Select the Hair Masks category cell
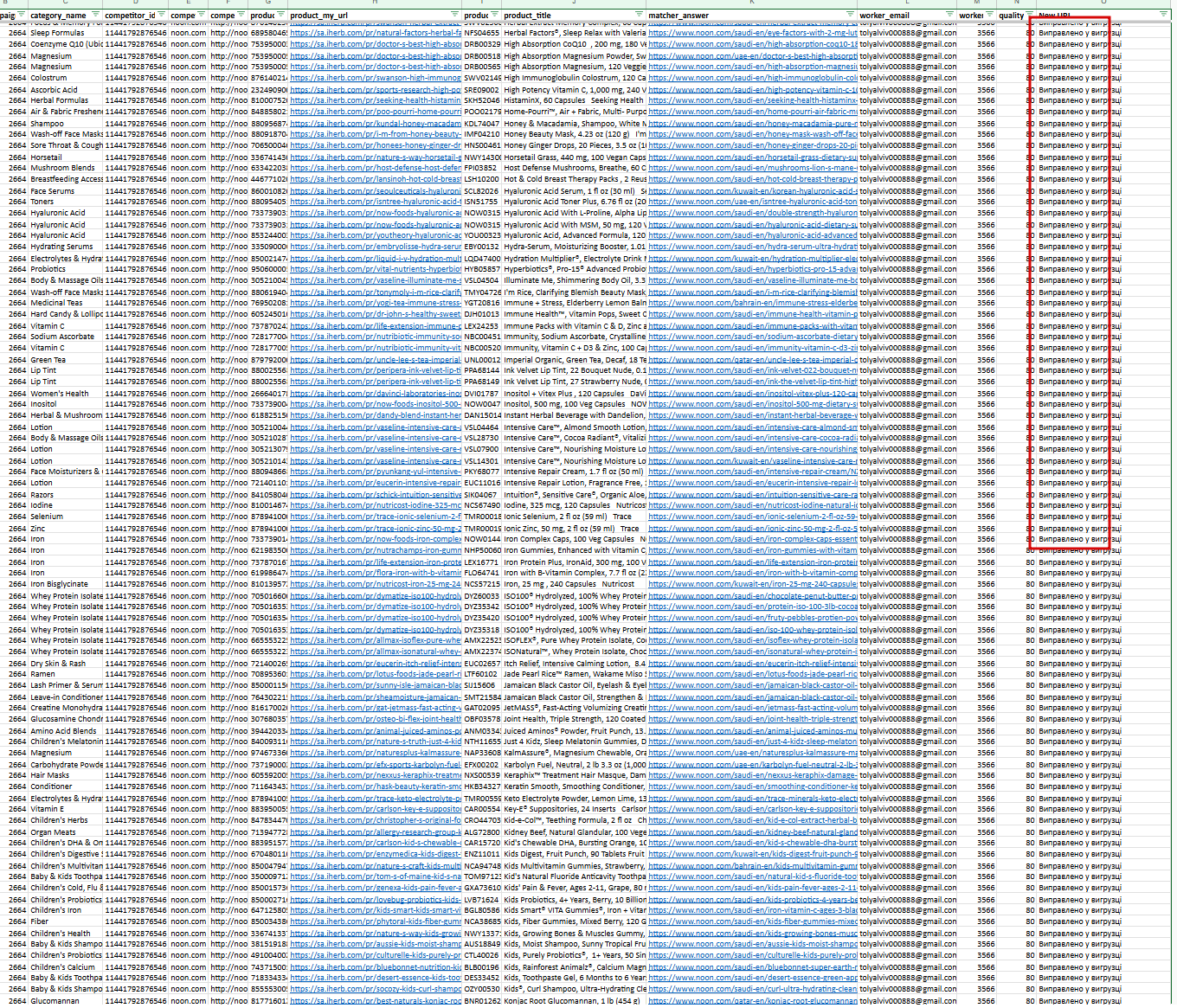Viewport: 1177px width, 1008px height. (66, 775)
